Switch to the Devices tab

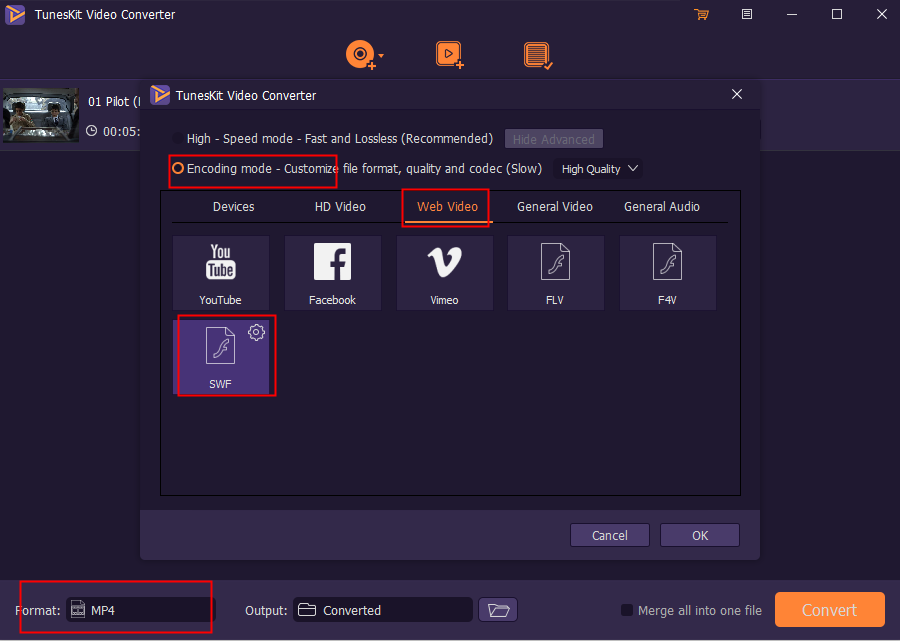(234, 207)
